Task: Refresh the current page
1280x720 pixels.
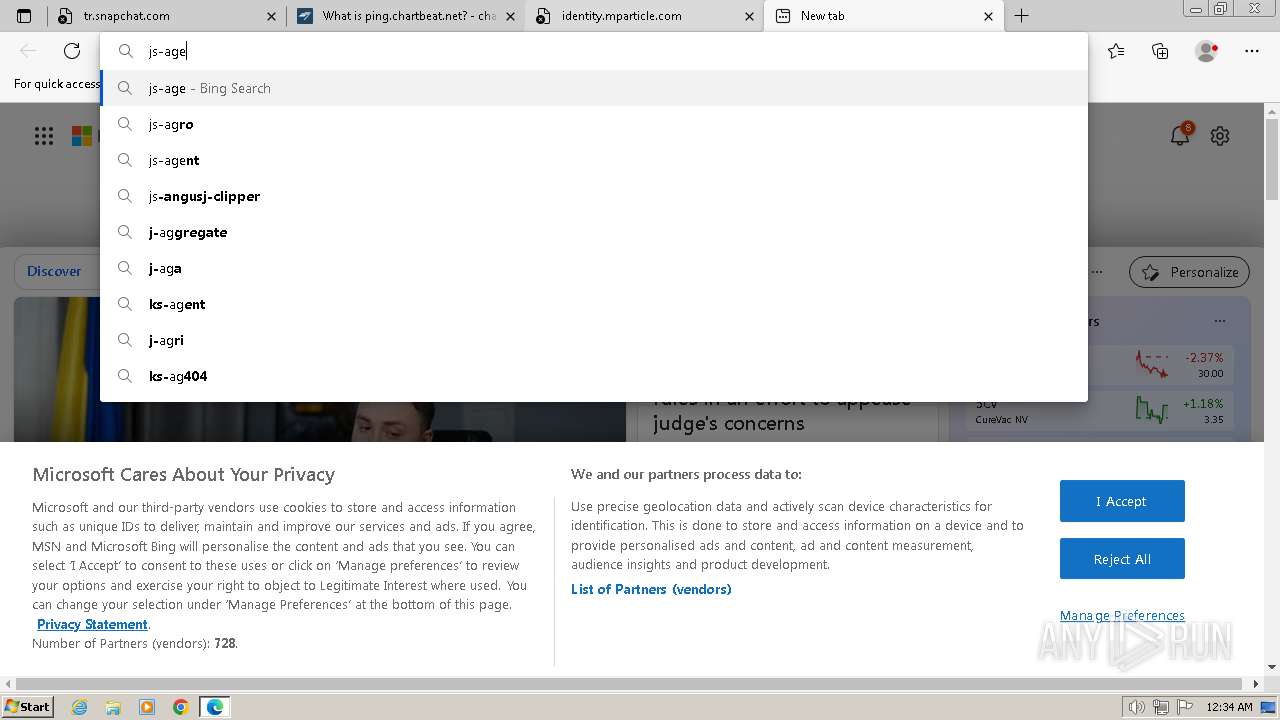Action: point(72,51)
